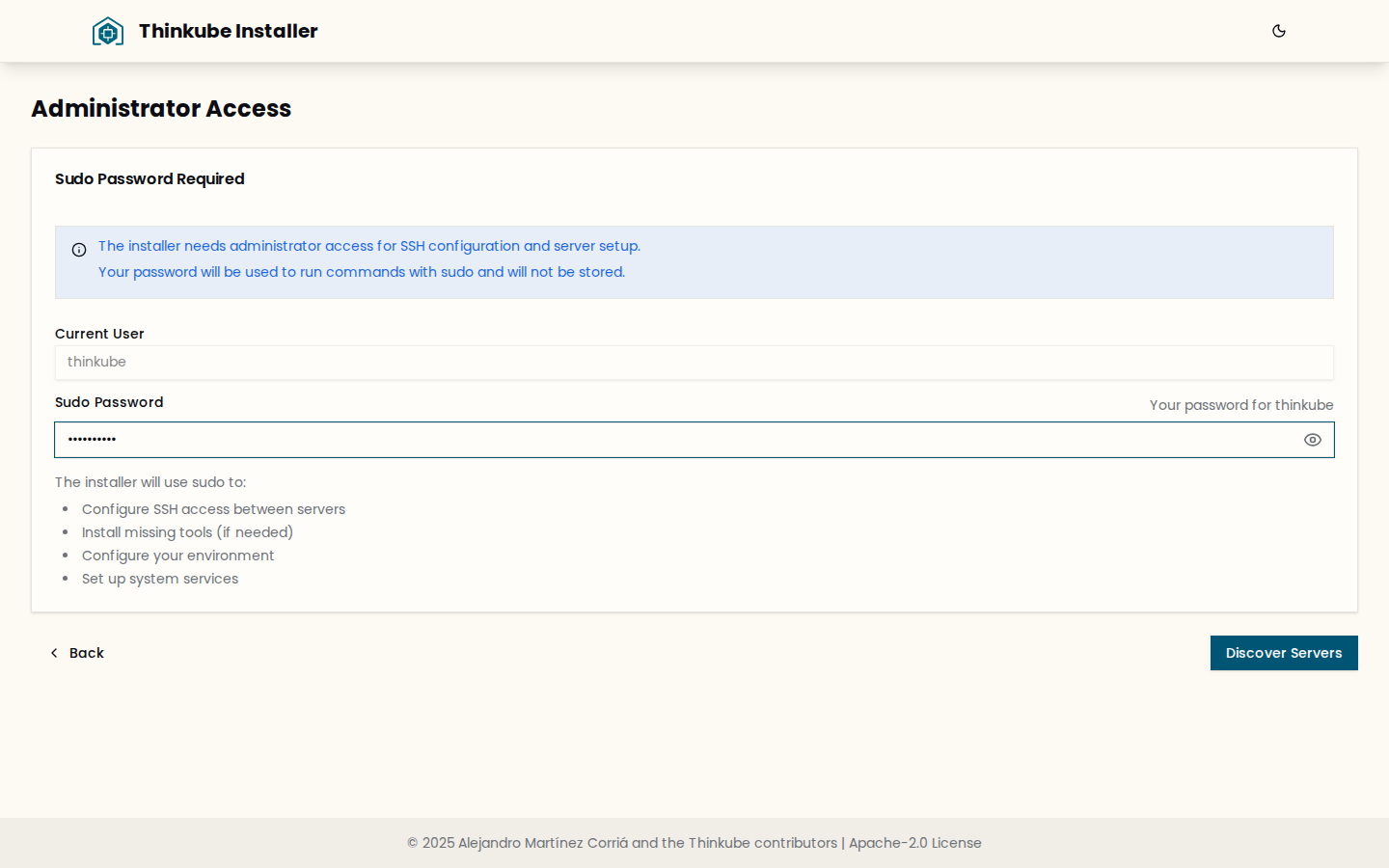Click 'The installer will use sudo to:' text
The height and width of the screenshot is (868, 1389).
pos(150,482)
